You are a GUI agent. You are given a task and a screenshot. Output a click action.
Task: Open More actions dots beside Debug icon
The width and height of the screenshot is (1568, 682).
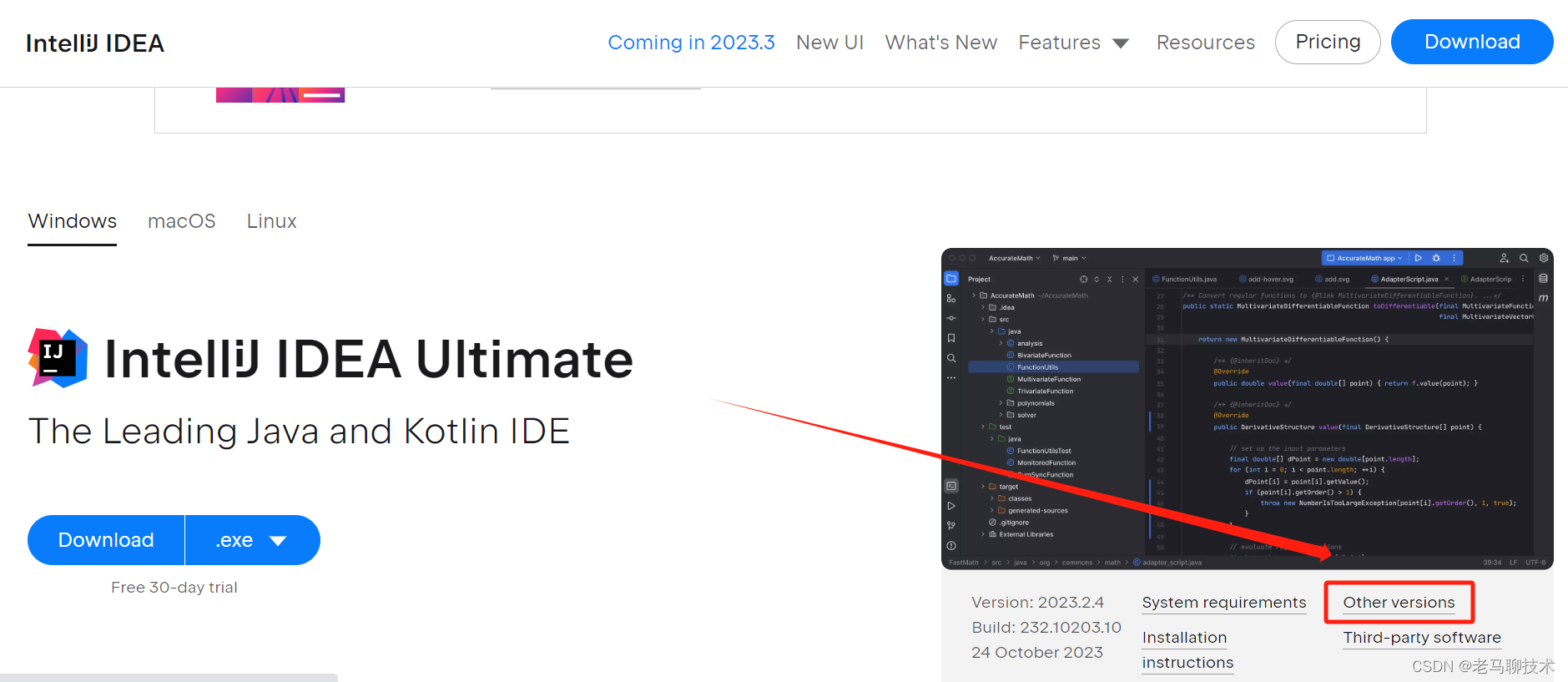click(x=1454, y=258)
